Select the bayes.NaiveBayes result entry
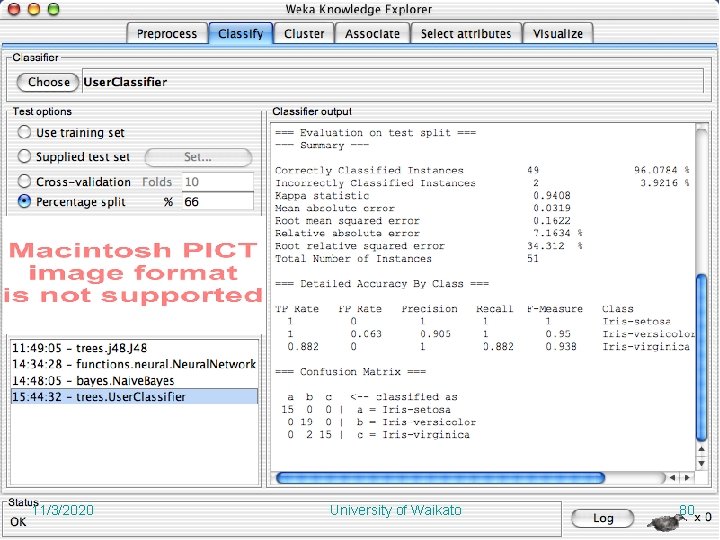 tap(134, 381)
